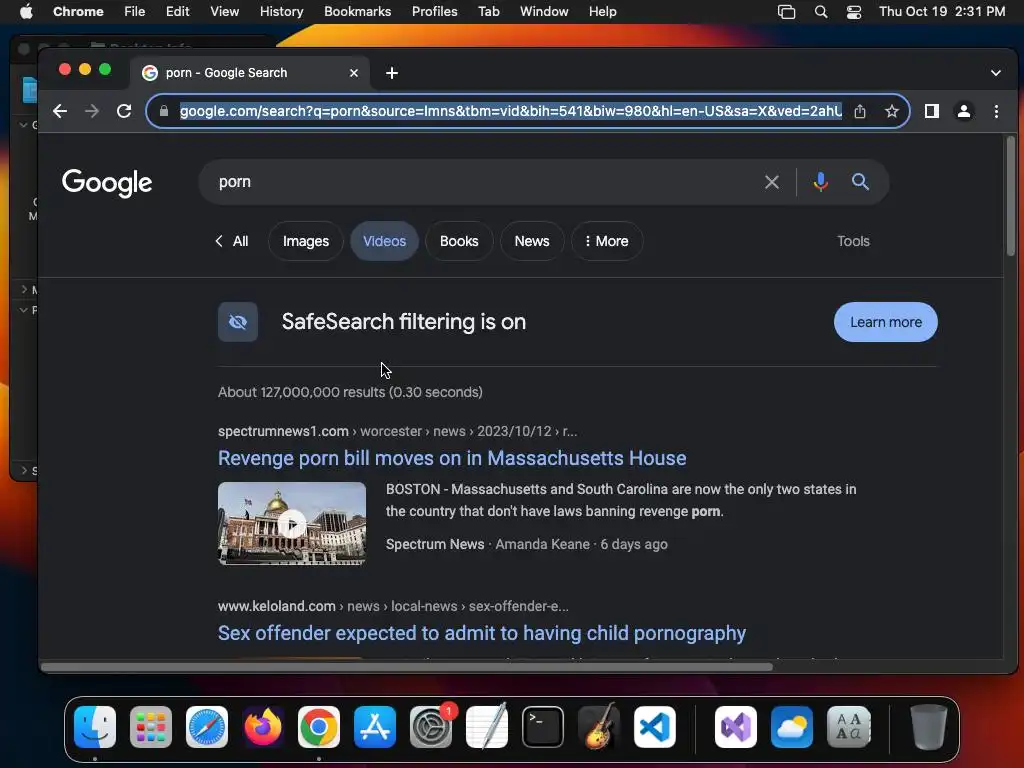The height and width of the screenshot is (768, 1024).
Task: Launch Safari from the Dock
Action: pos(207,727)
